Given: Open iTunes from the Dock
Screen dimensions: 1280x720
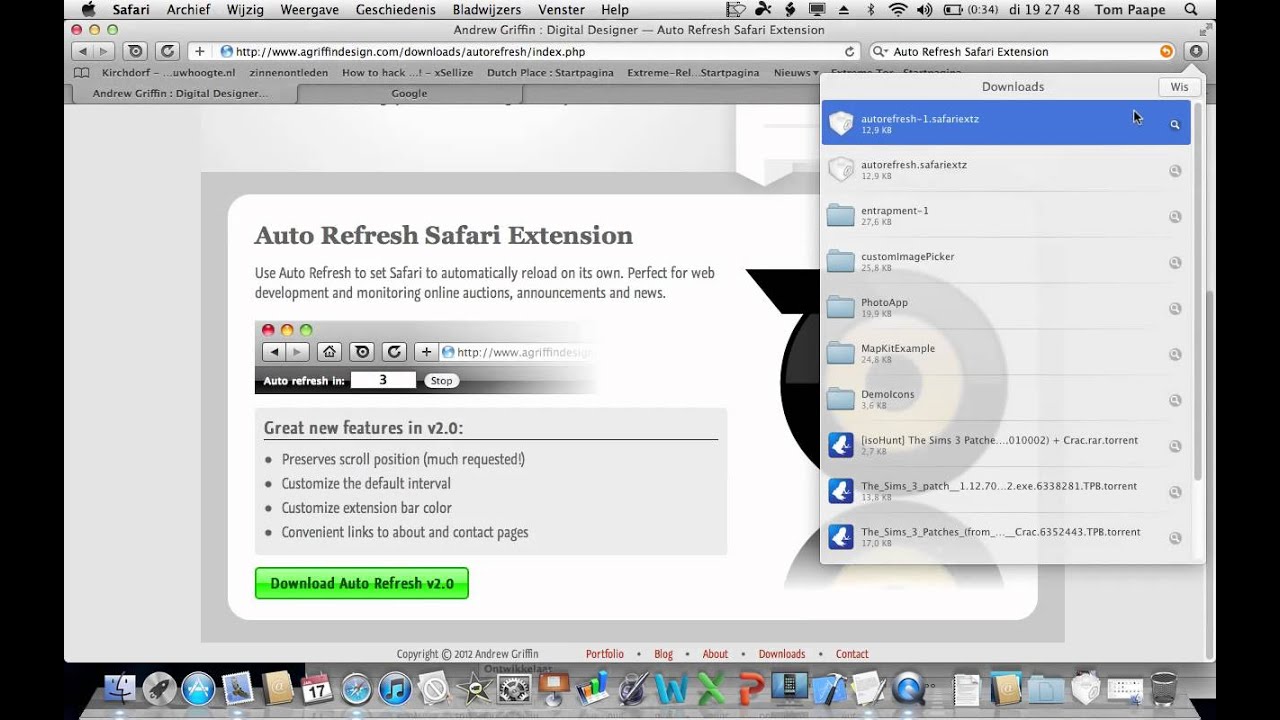Looking at the screenshot, I should [x=395, y=688].
